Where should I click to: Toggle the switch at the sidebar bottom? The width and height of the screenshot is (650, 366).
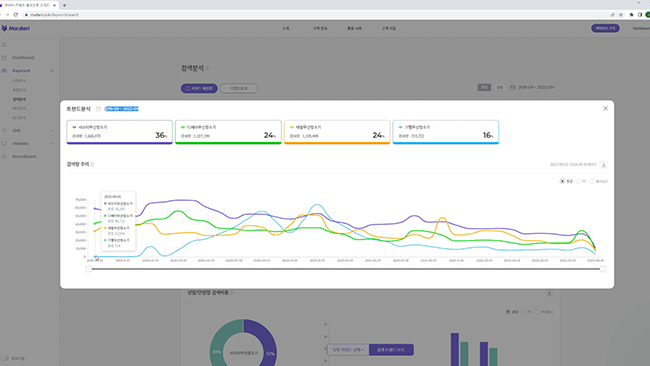pyautogui.click(x=5, y=358)
